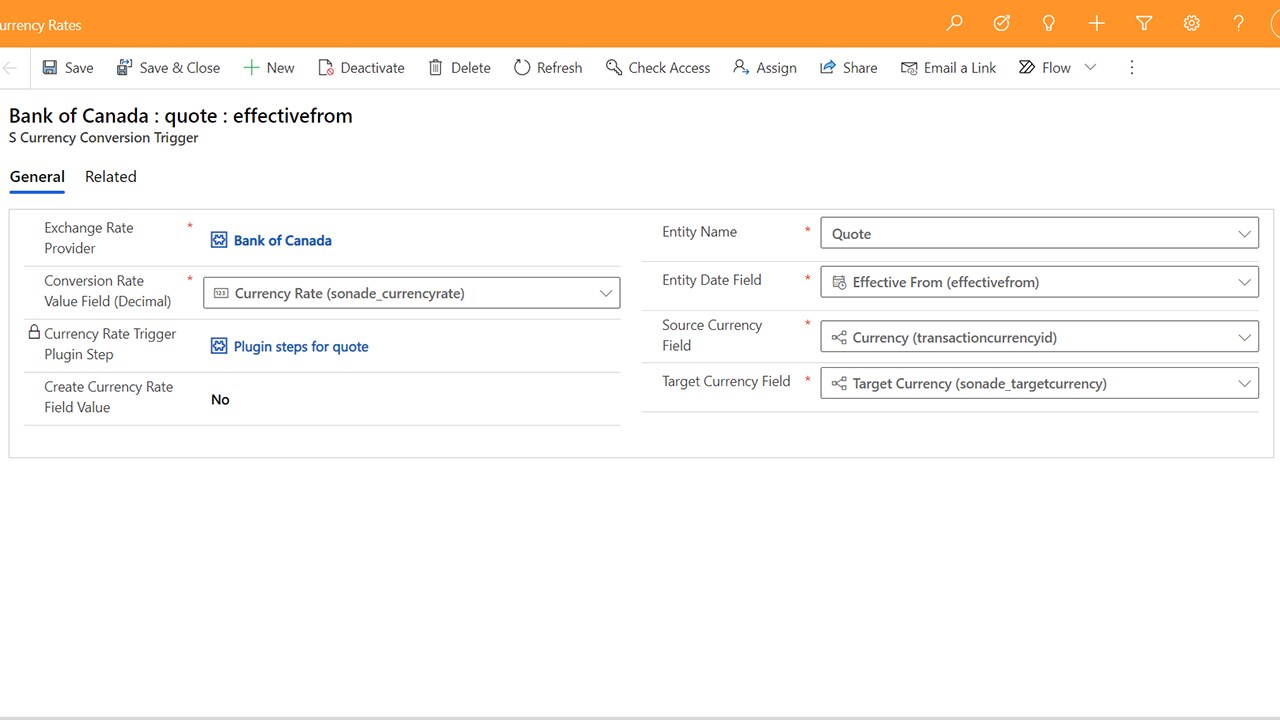Select the General tab

pos(37,177)
